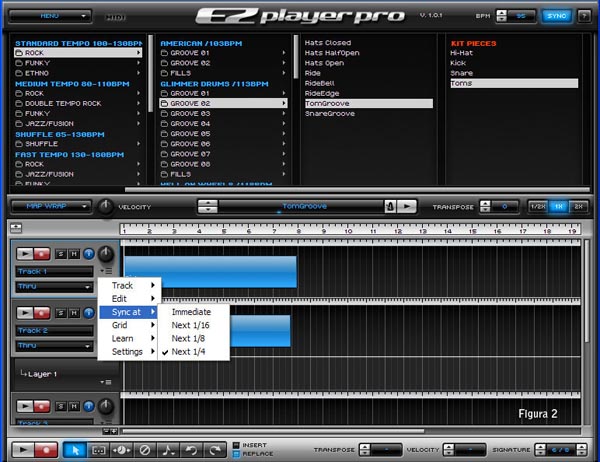Select the note edit tool
Viewport: 600px width, 462px height.
[168, 450]
